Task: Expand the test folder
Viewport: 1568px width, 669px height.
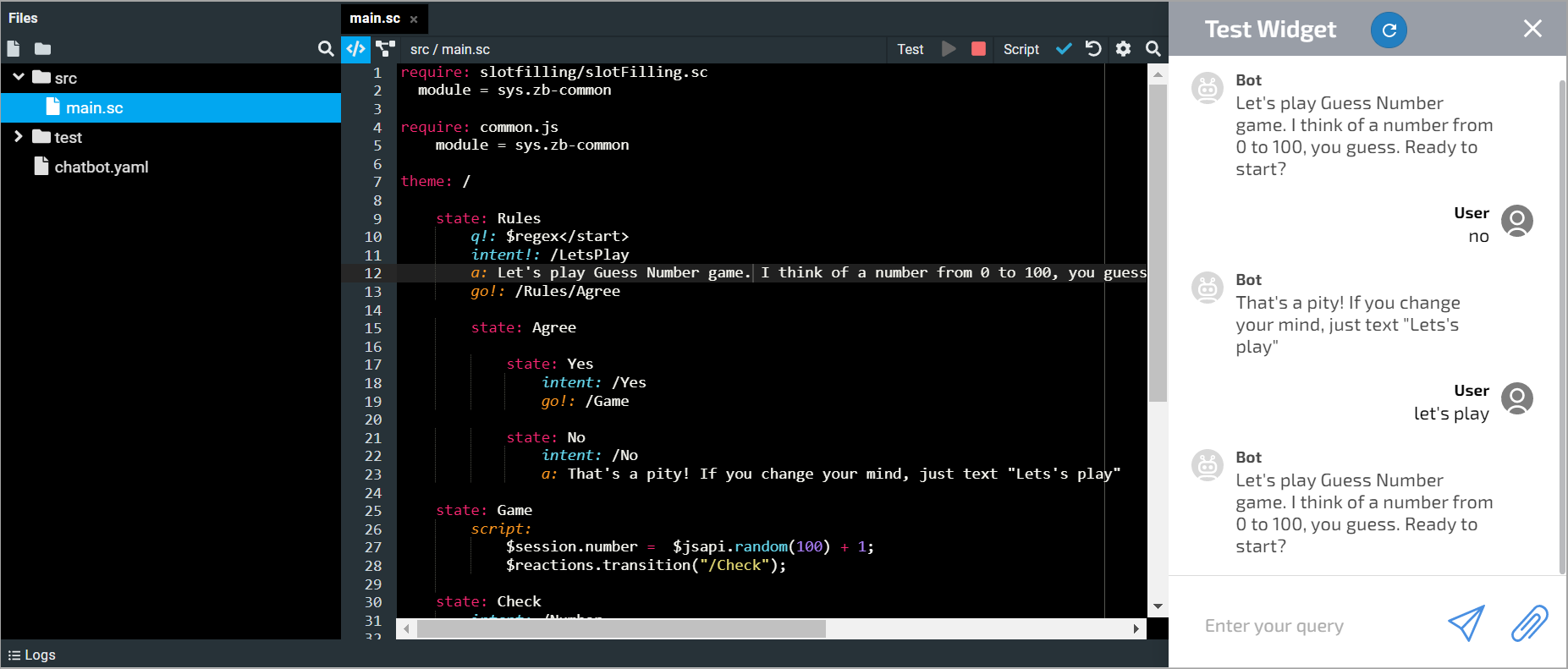Action: tap(19, 136)
